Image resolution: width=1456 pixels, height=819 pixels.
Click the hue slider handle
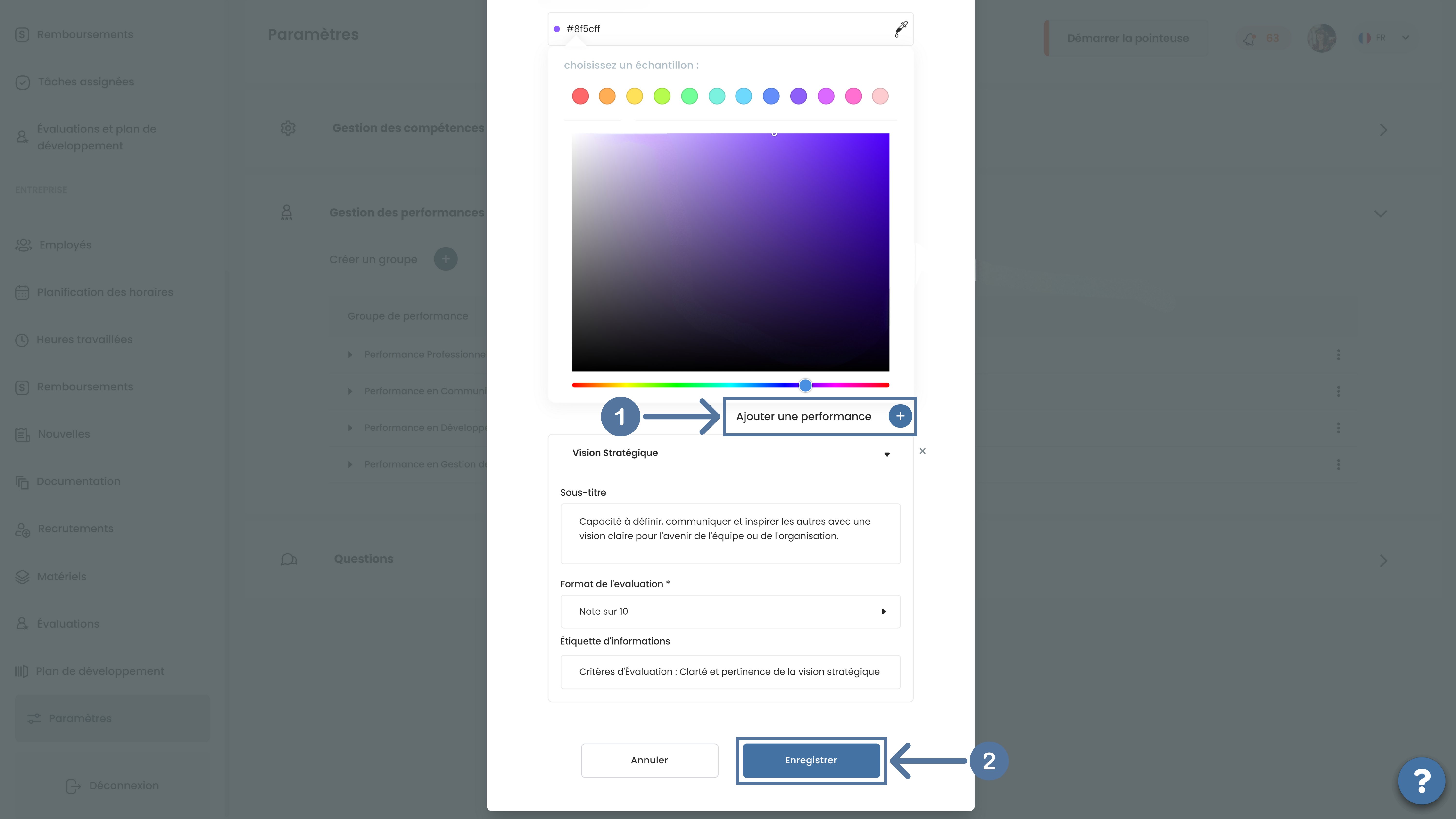click(805, 386)
